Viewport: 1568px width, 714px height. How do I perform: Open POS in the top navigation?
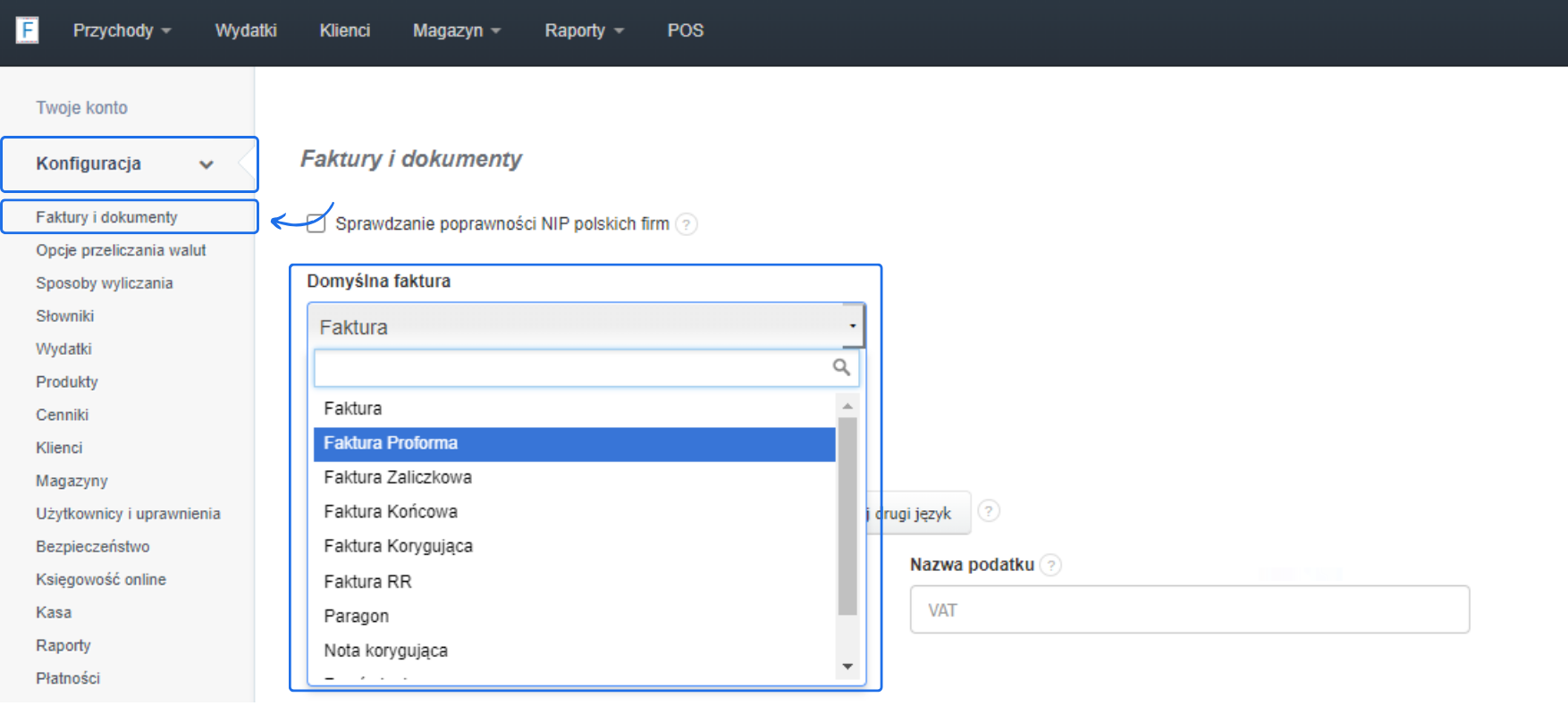point(685,30)
